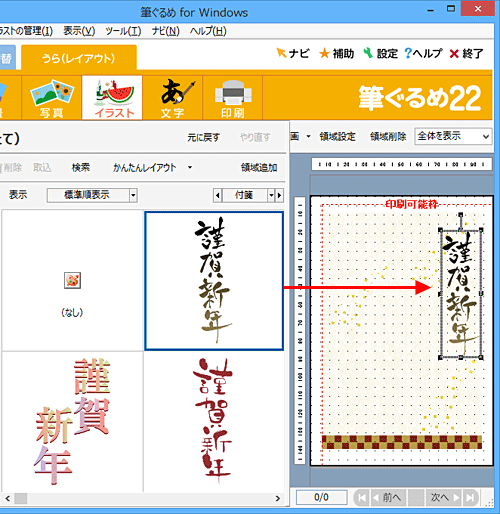Open the 写真 (photo) tool
The width and height of the screenshot is (500, 514).
pyautogui.click(x=52, y=97)
